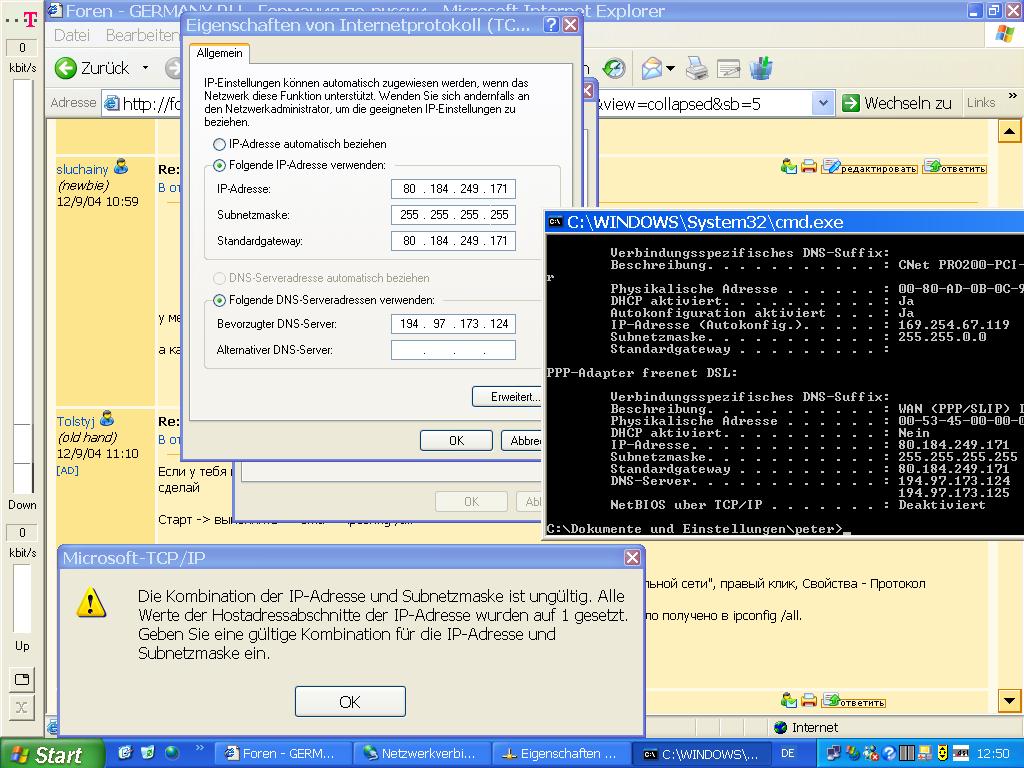Viewport: 1024px width, 768px height.
Task: Switch to Netzwerkverbi... taskbar button
Action: point(422,754)
